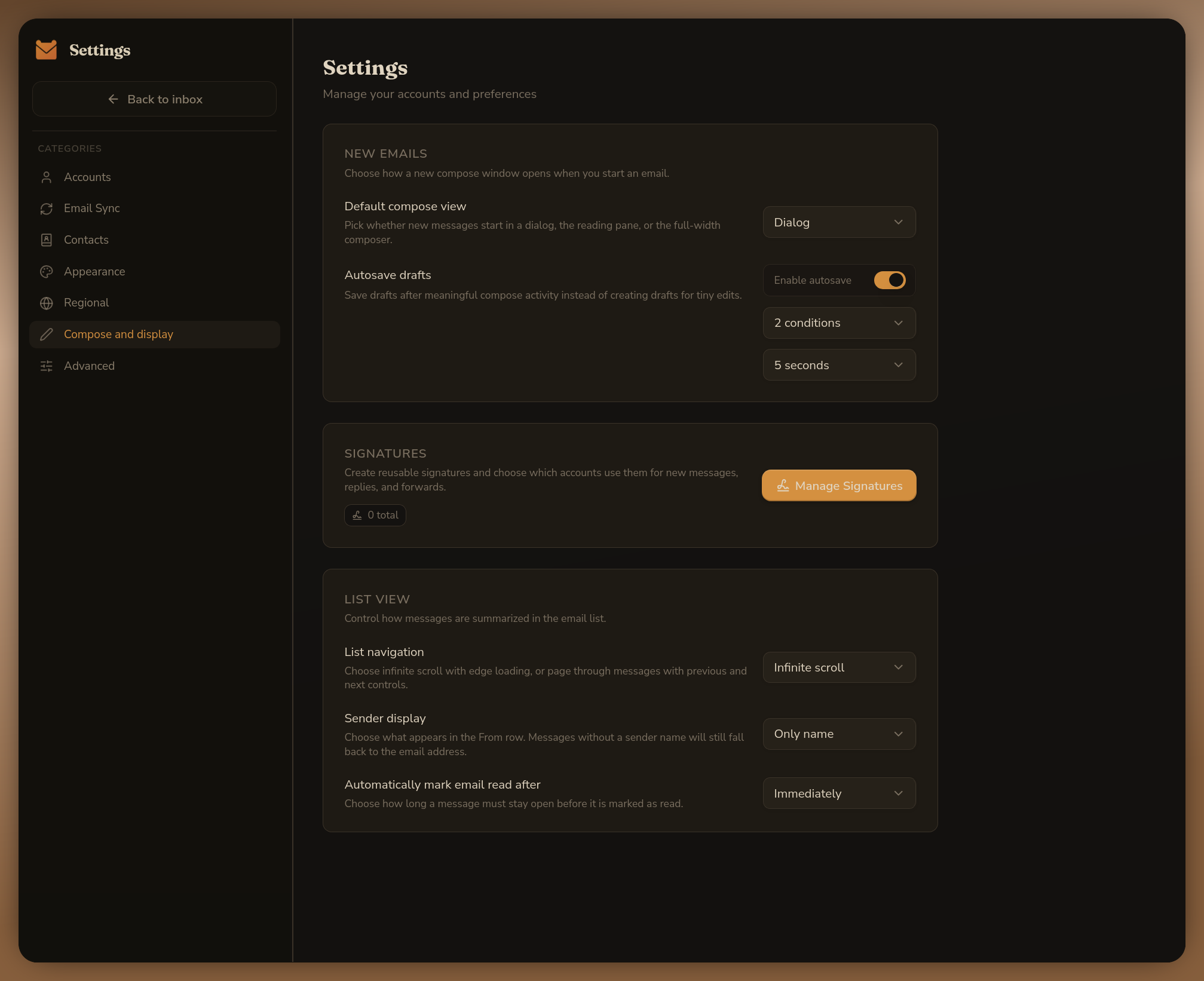Click the Default compose view label
This screenshot has width=1204, height=981.
pos(405,206)
